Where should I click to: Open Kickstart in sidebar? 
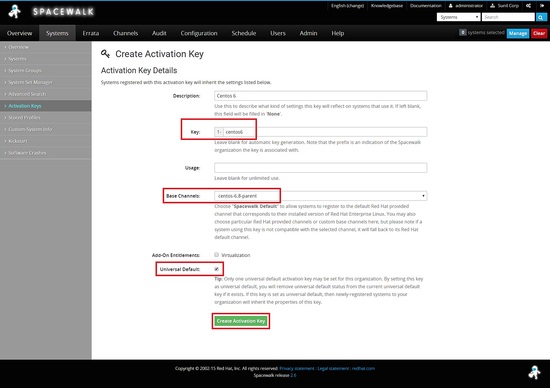pos(46,141)
